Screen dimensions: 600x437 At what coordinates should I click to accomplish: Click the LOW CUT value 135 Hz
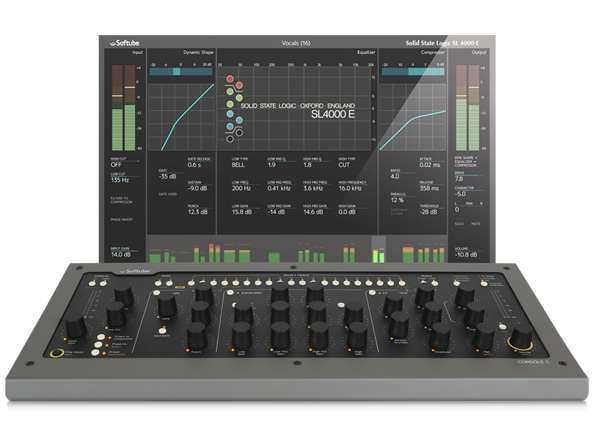point(120,180)
